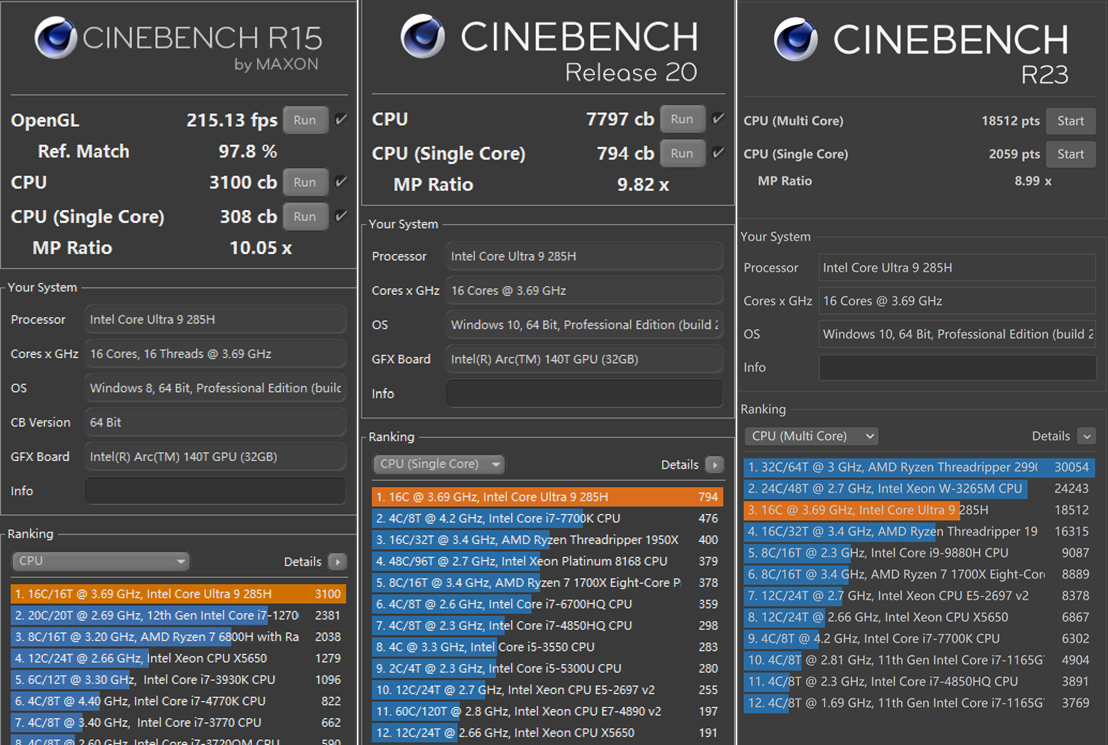
Task: Click the Cinebench Release 20 sphere logo
Action: (423, 36)
